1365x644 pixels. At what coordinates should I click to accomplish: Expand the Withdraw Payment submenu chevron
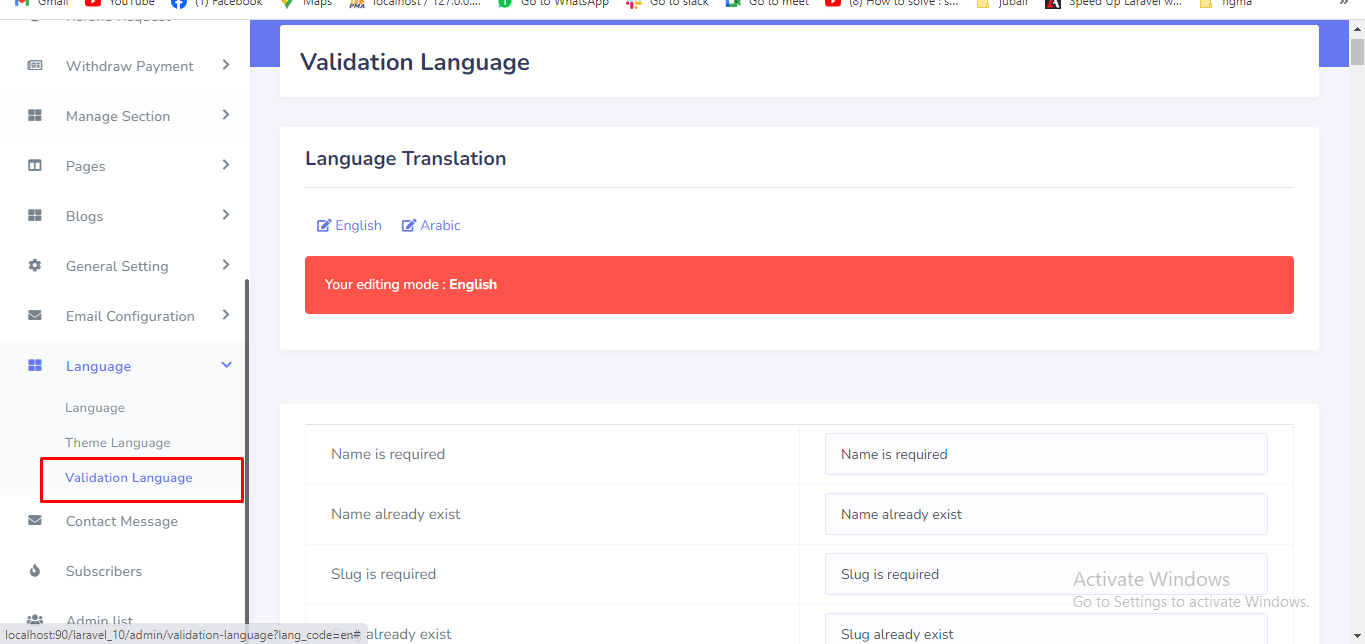tap(226, 65)
